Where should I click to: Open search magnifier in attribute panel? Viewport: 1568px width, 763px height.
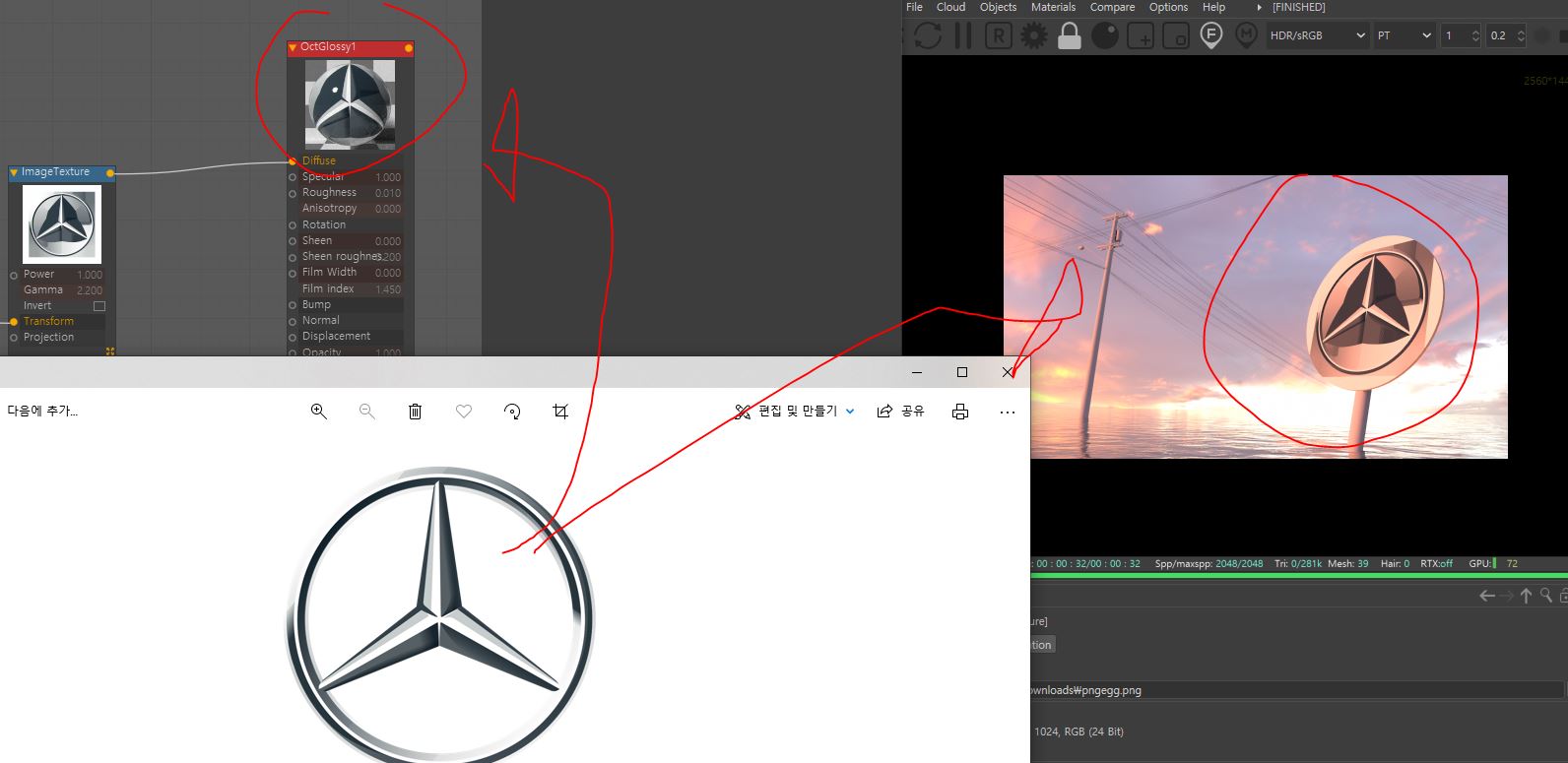pos(1546,595)
